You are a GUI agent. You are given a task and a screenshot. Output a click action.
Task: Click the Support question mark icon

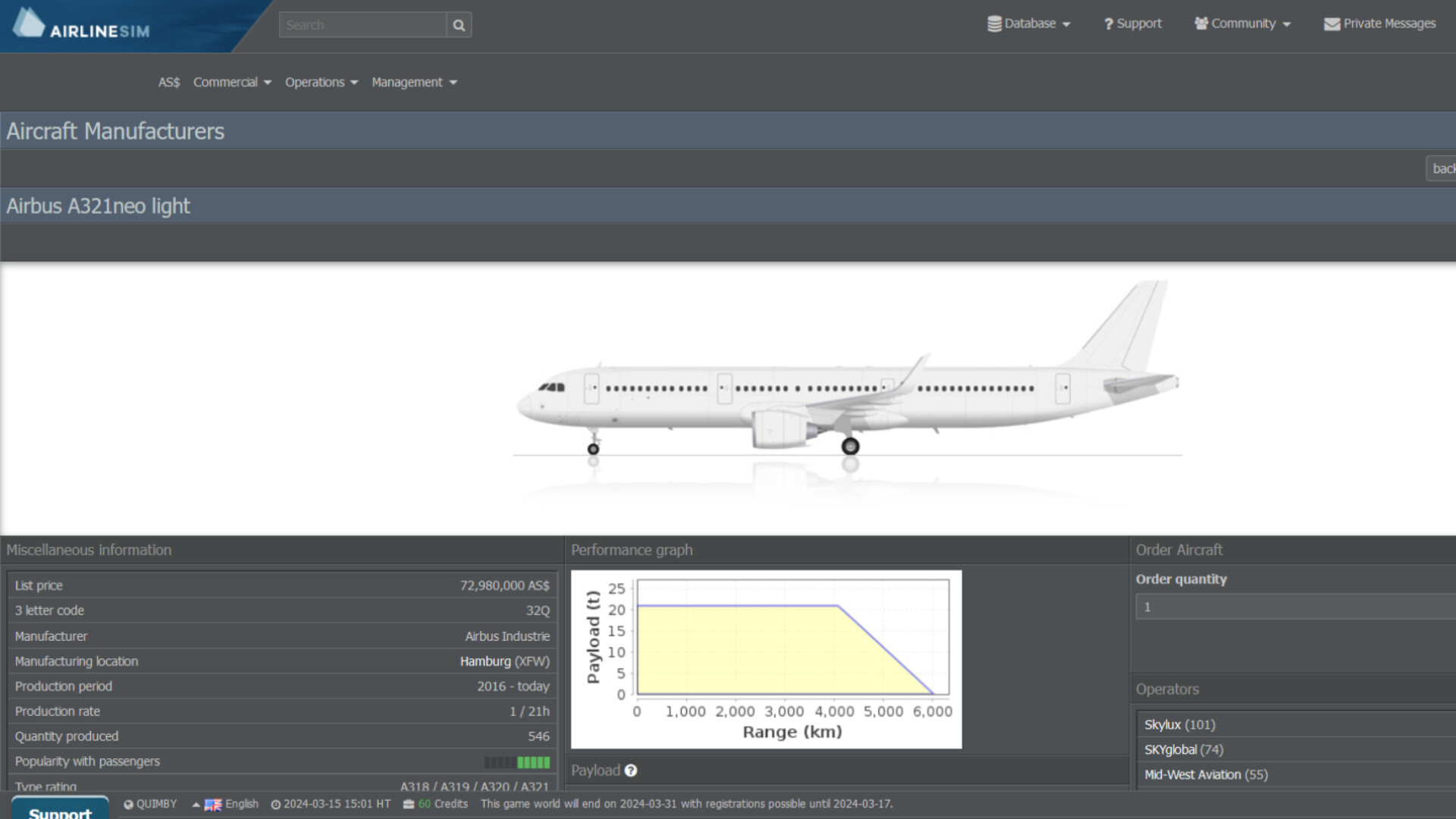pos(1108,24)
